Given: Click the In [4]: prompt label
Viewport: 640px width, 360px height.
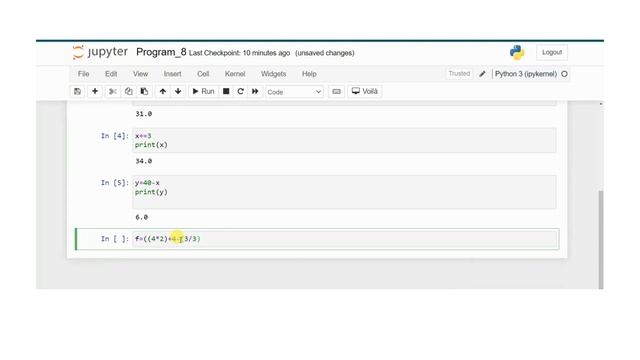Looking at the screenshot, I should 115,136.
